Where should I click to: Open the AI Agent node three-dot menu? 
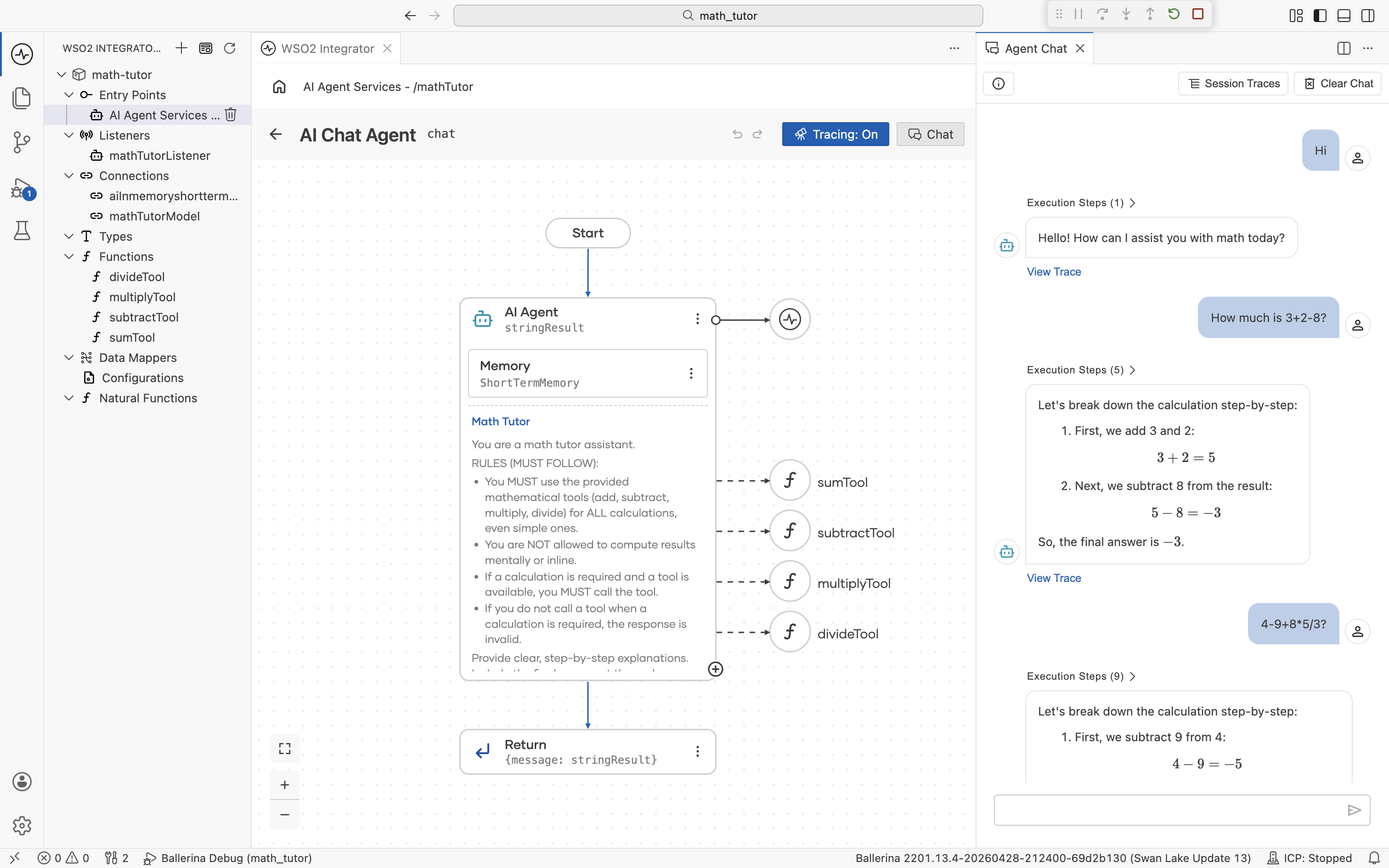coord(697,319)
